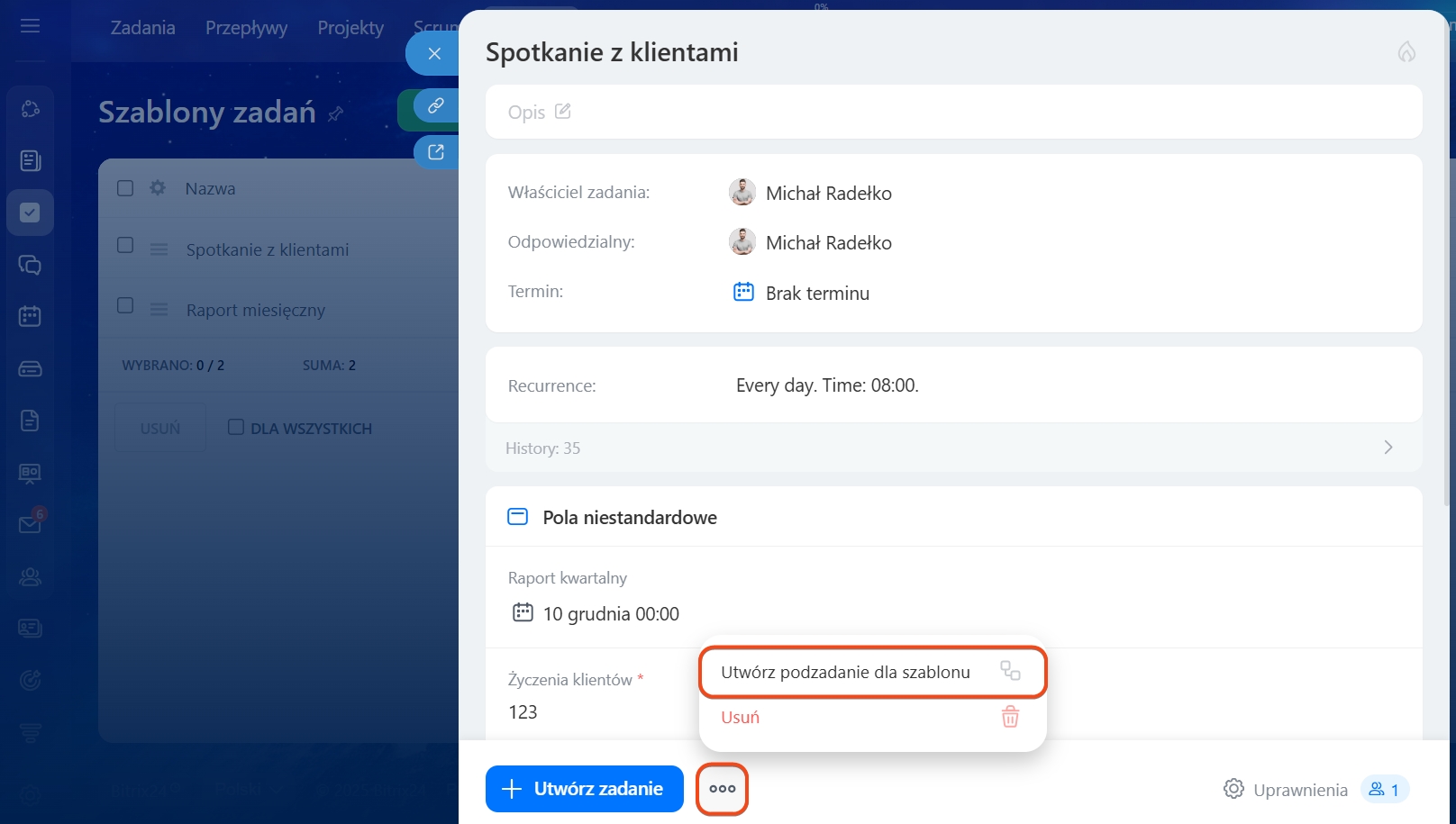This screenshot has height=824, width=1456.
Task: Click the copy link icon button
Action: pos(436,106)
